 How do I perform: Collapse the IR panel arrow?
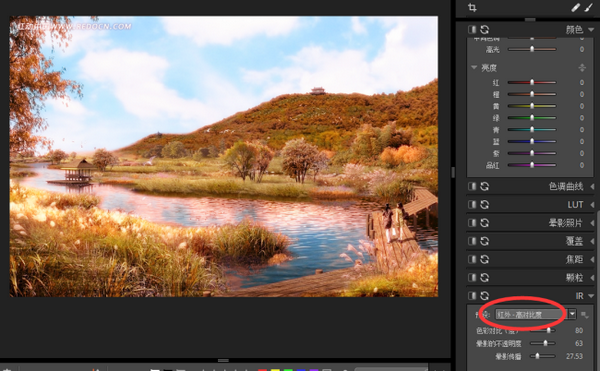pyautogui.click(x=591, y=296)
